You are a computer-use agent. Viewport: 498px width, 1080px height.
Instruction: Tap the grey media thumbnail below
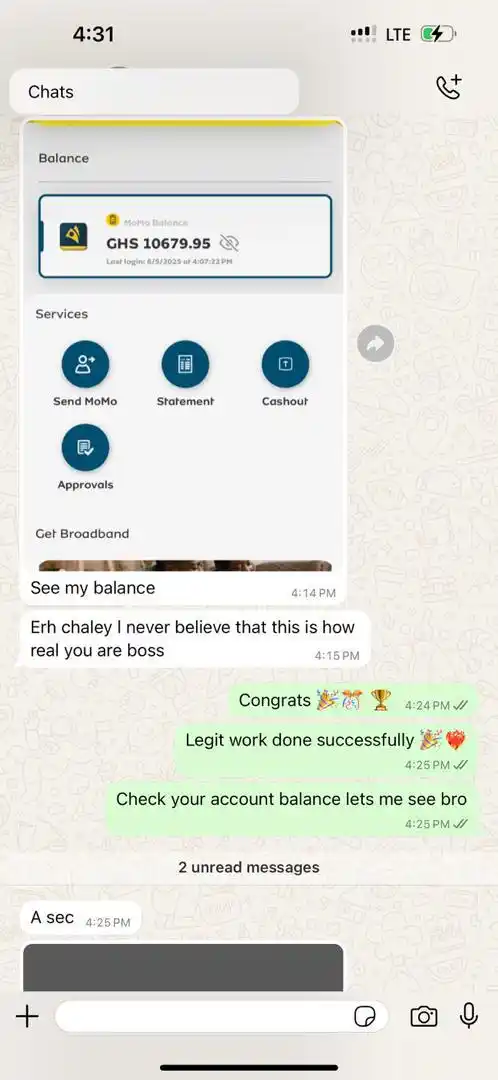[183, 968]
